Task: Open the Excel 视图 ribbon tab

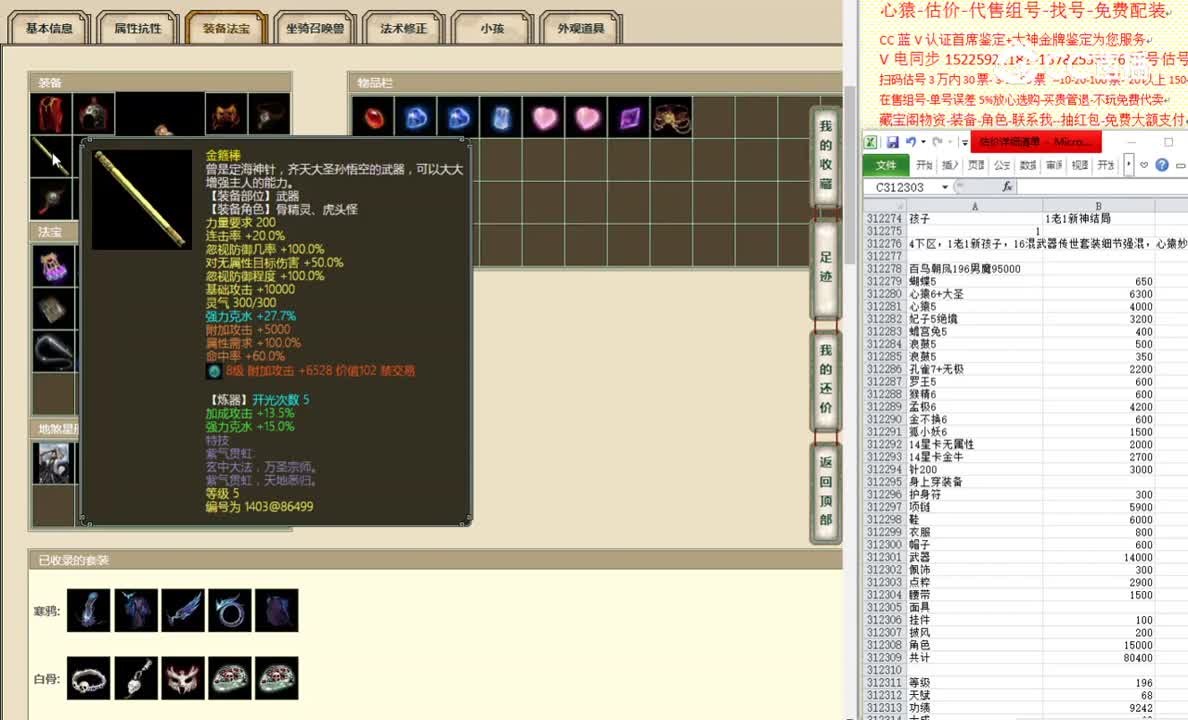Action: (1080, 164)
